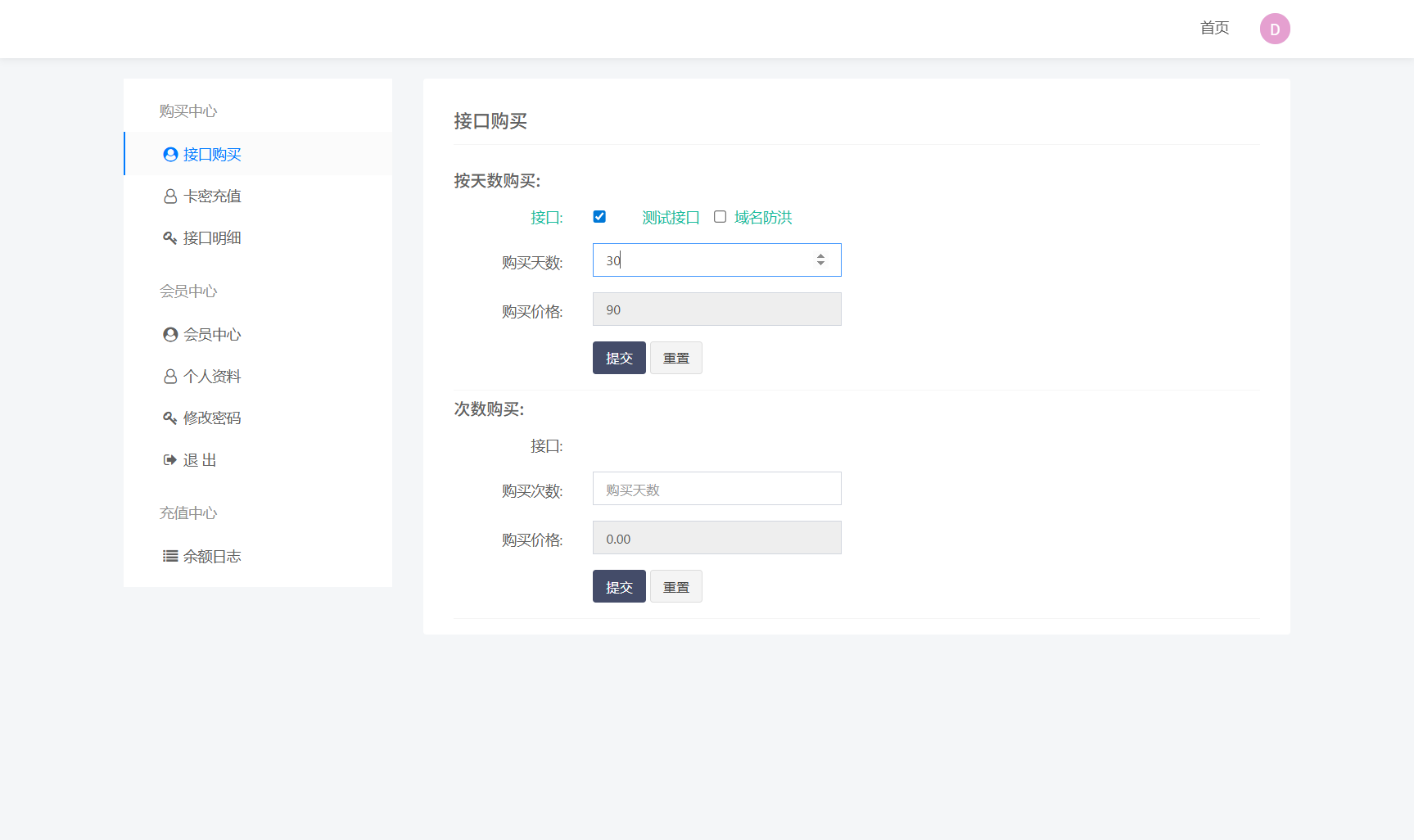Click the 购买次数 input field
This screenshot has width=1414, height=840.
(x=716, y=488)
